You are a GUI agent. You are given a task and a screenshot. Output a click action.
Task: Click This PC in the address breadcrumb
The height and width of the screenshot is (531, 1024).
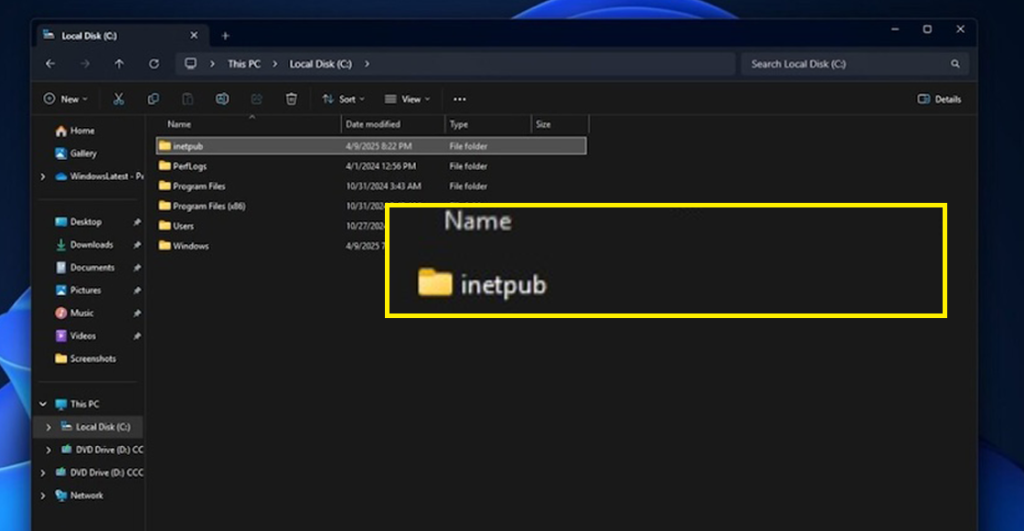coord(243,64)
